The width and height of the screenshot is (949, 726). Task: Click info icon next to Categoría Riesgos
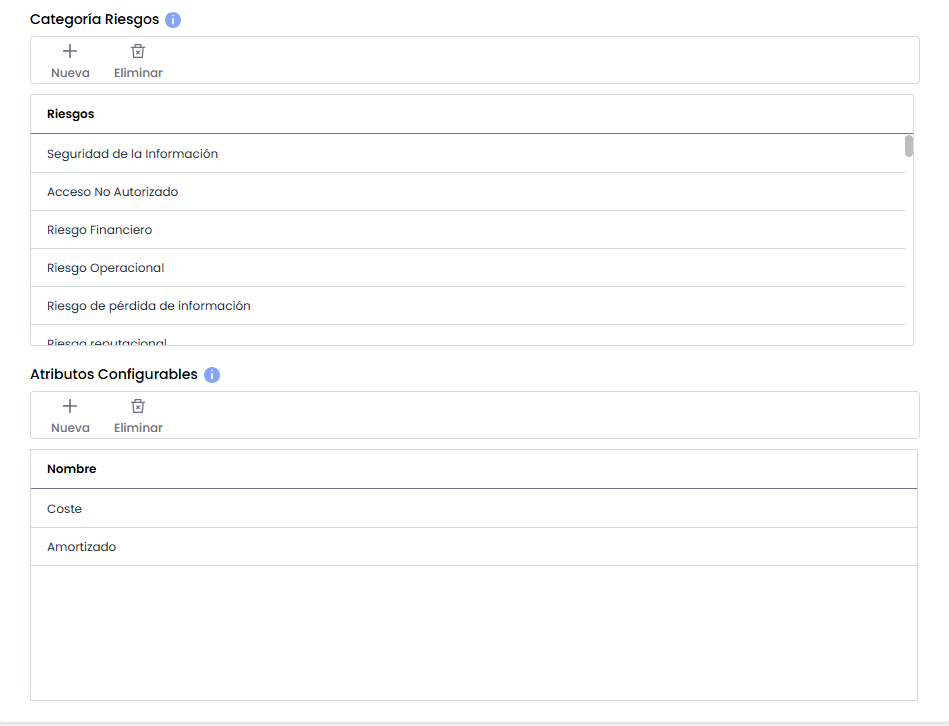[173, 20]
